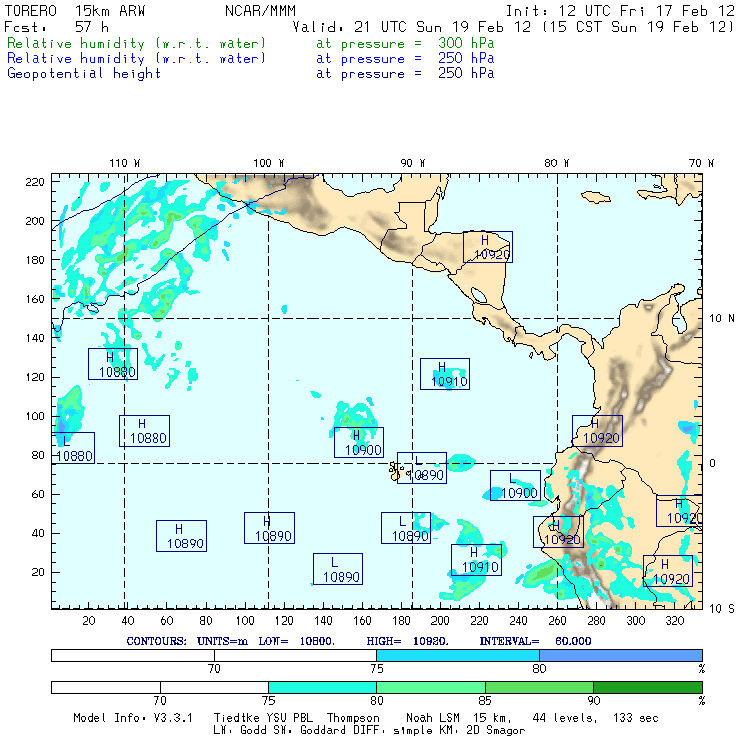Select the bottommost L 10890 low marker
This screenshot has height=740, width=740.
[x=337, y=570]
